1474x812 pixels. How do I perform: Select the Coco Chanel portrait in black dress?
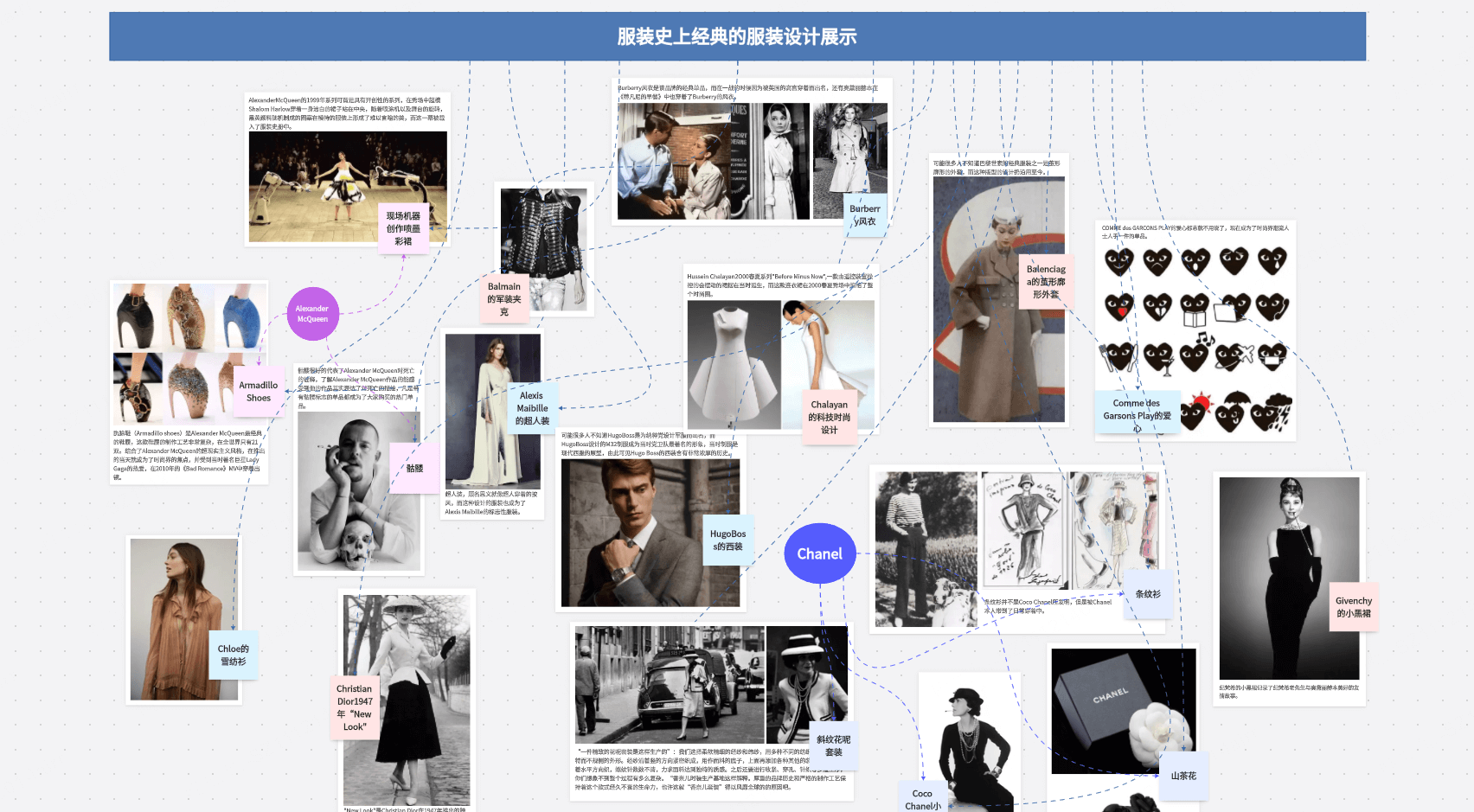tap(970, 745)
